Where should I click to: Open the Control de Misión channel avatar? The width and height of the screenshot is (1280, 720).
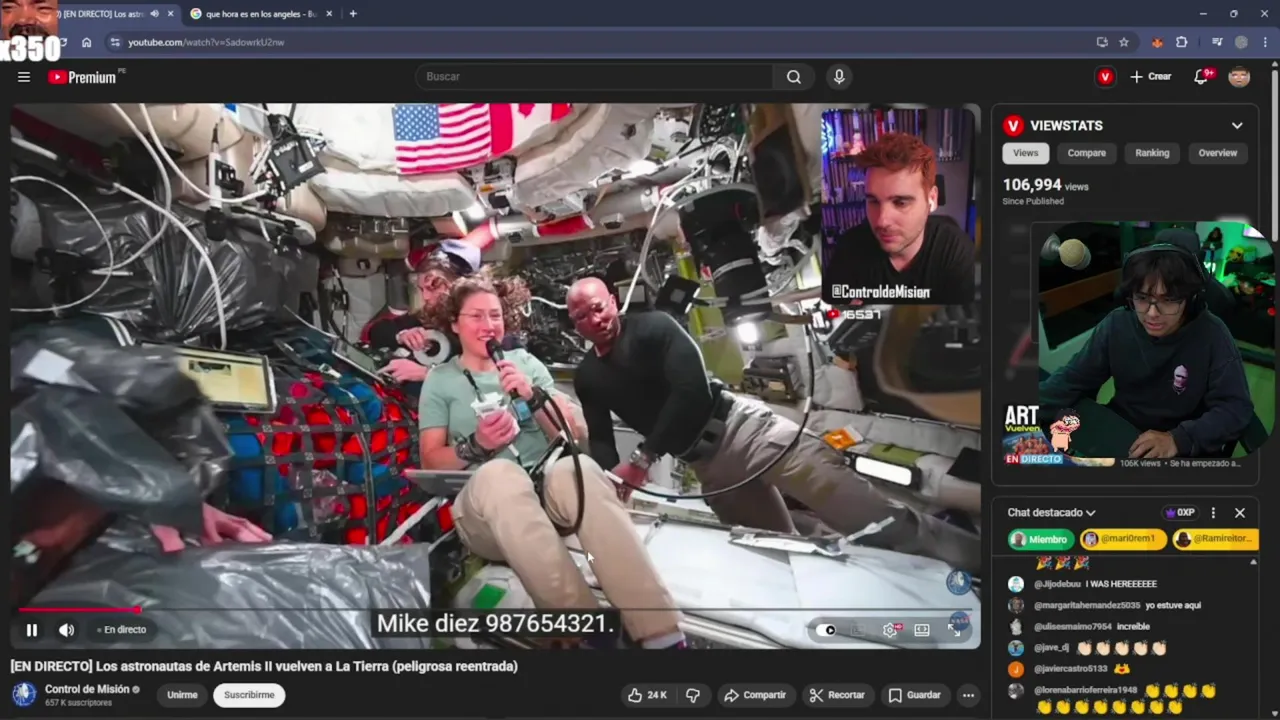pyautogui.click(x=24, y=694)
